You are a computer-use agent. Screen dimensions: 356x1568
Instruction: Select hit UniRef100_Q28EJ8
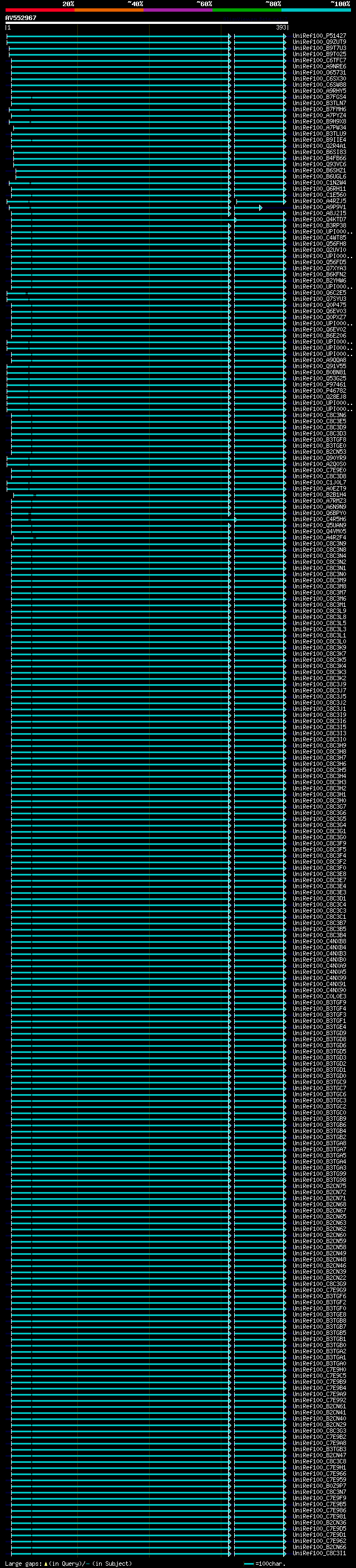pos(319,397)
